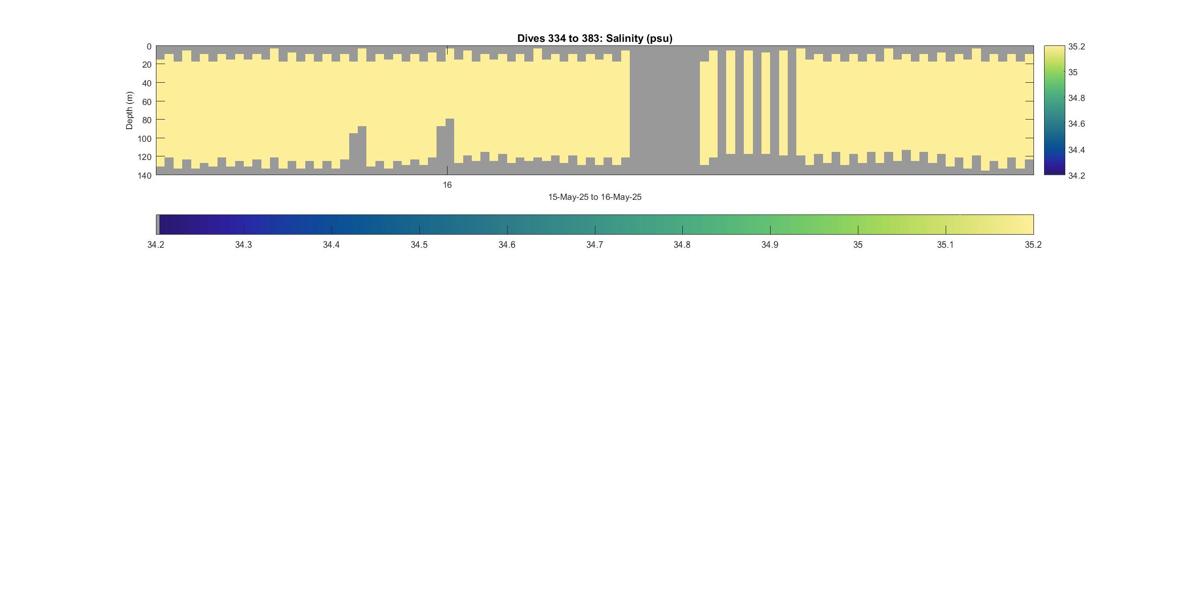Viewport: 1200px width, 611px height.
Task: Click the plot title 'Dives 334 to 383: Salinity (psu)'
Action: [594, 38]
